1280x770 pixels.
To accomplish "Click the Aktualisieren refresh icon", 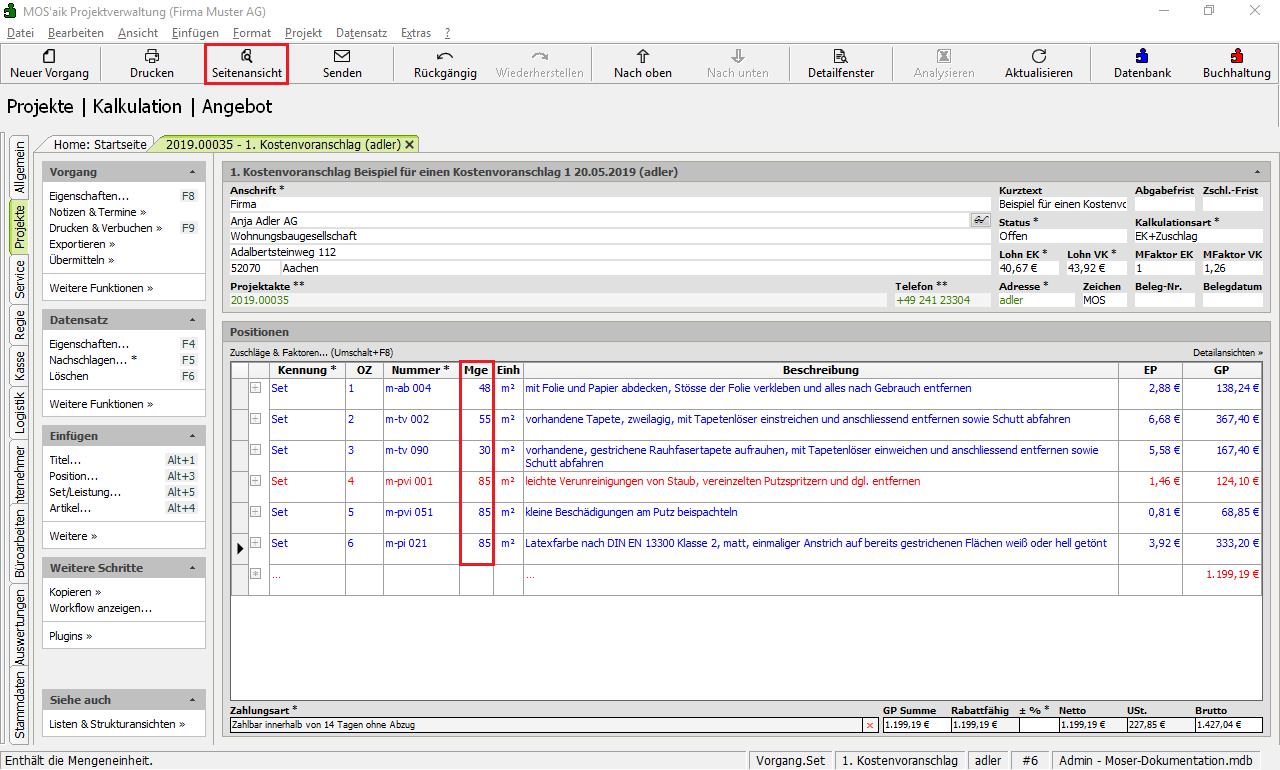I will point(1038,56).
